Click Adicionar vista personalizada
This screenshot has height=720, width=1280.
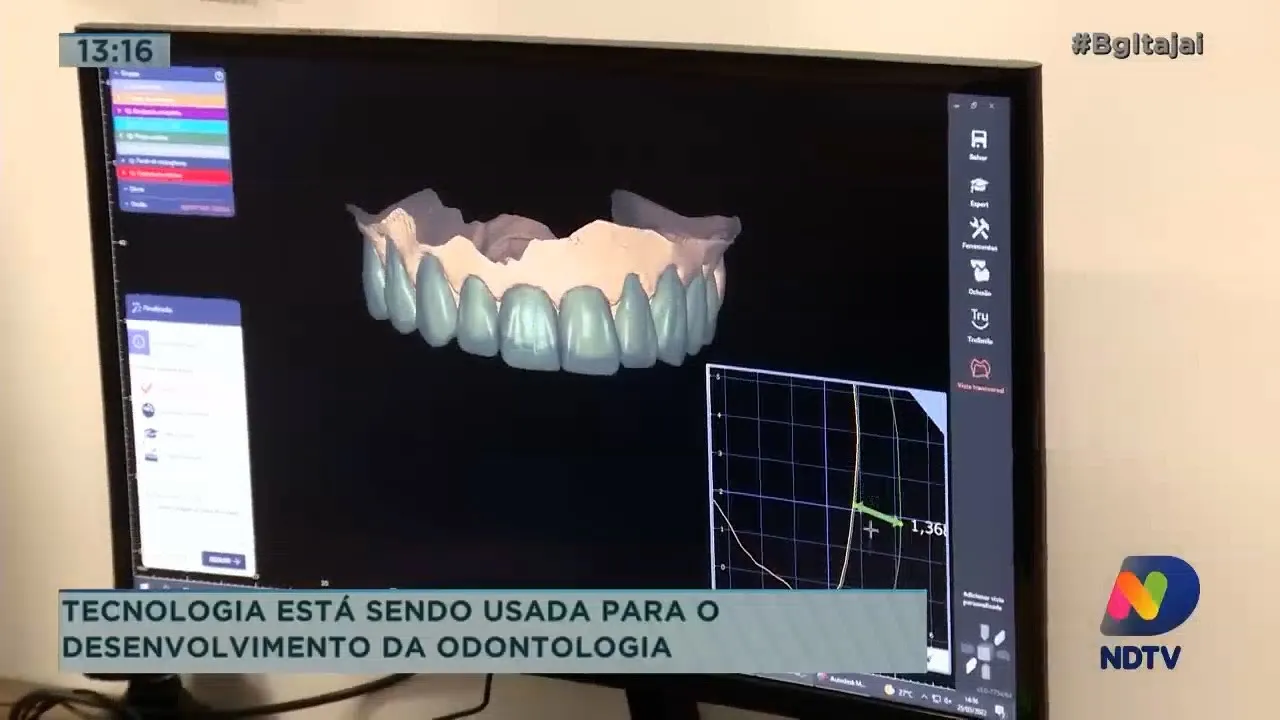tap(983, 600)
